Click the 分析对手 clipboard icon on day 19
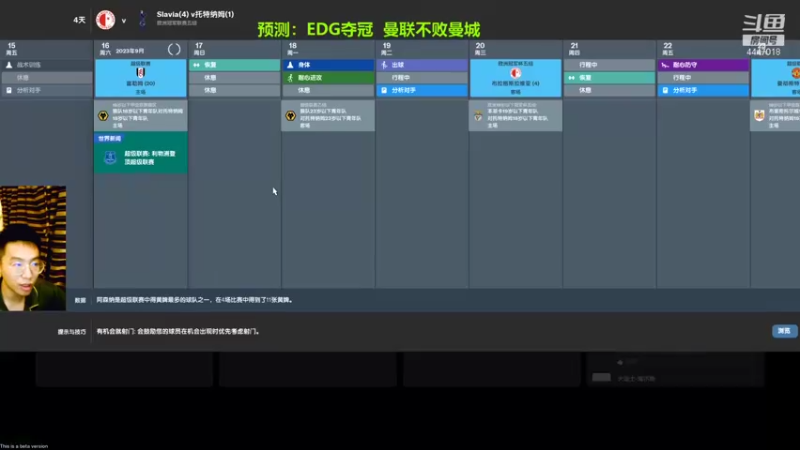Screen dimensions: 800x450 point(384,90)
